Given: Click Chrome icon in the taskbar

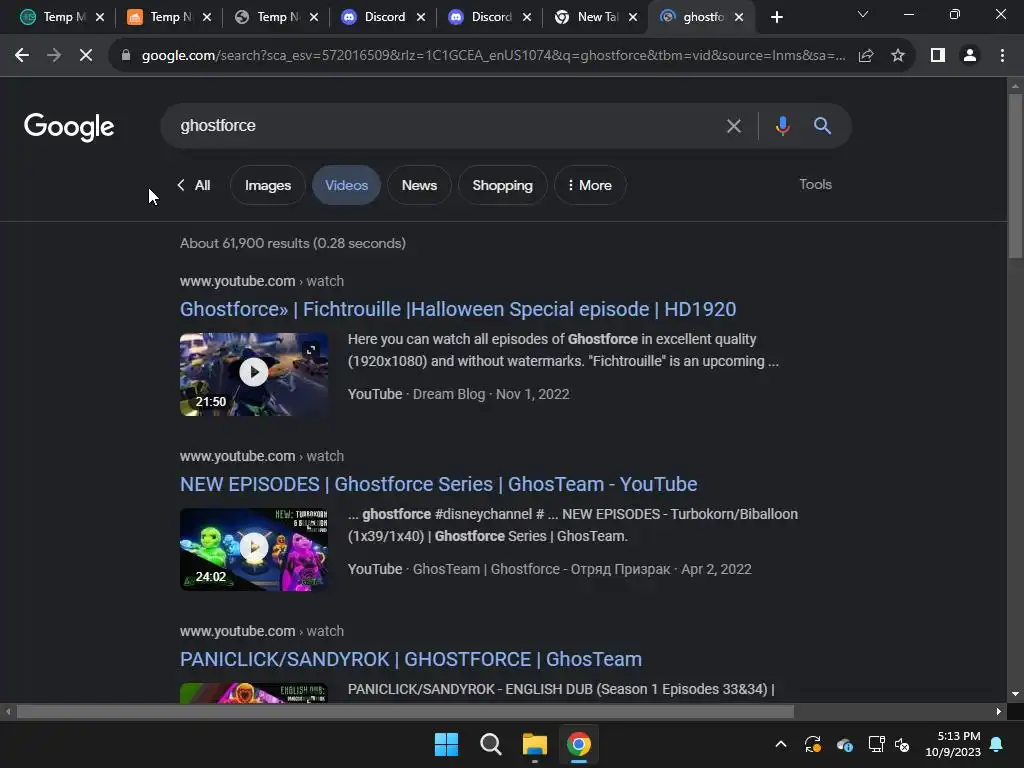Looking at the screenshot, I should coord(579,744).
